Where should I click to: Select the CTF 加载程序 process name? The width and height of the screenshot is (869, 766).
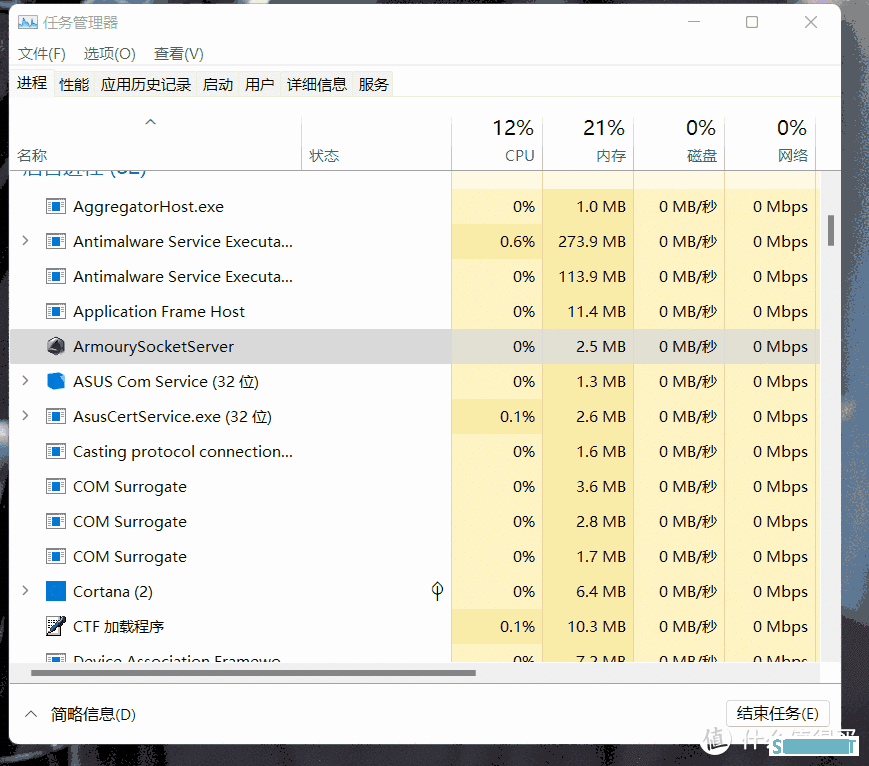click(119, 627)
